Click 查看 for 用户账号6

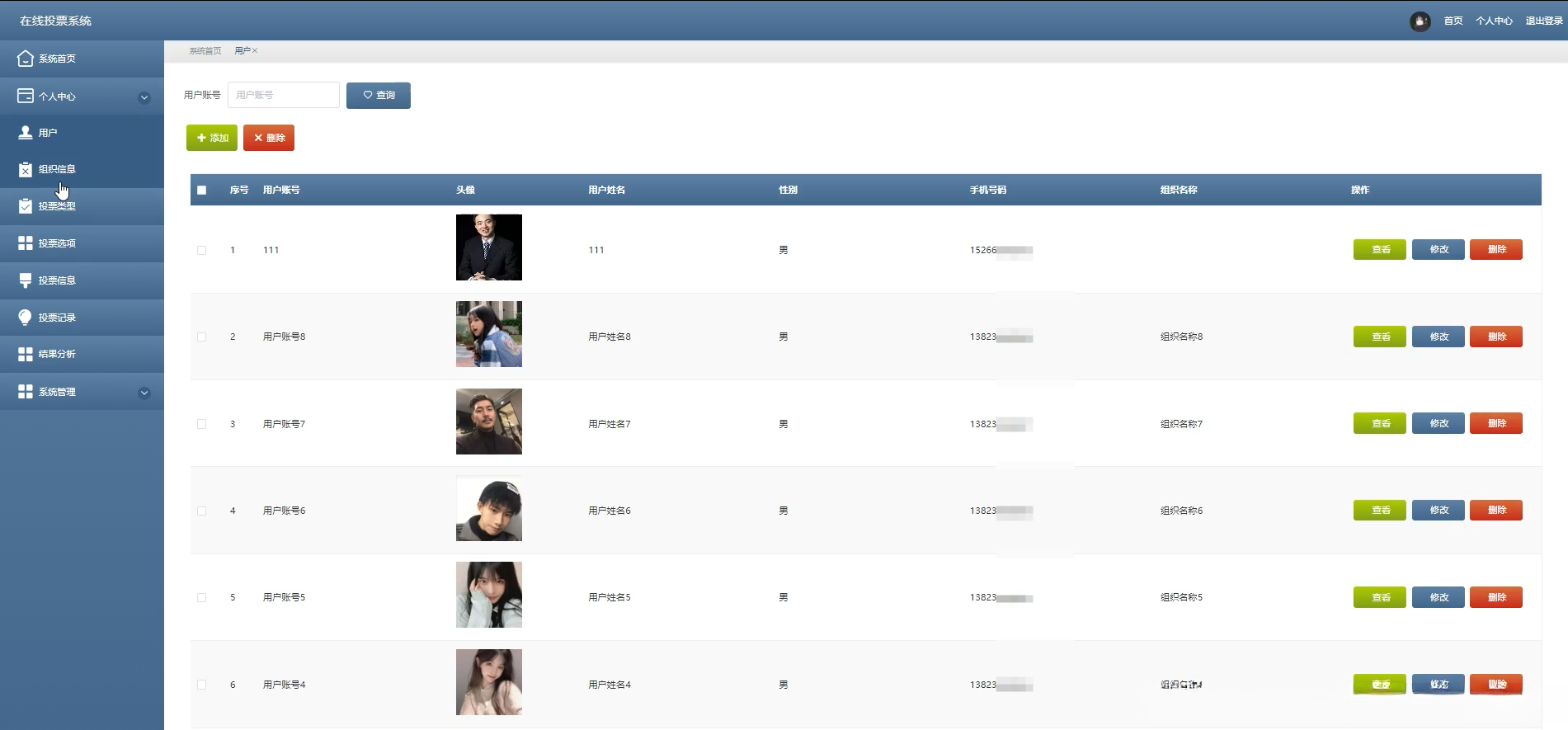(1380, 510)
